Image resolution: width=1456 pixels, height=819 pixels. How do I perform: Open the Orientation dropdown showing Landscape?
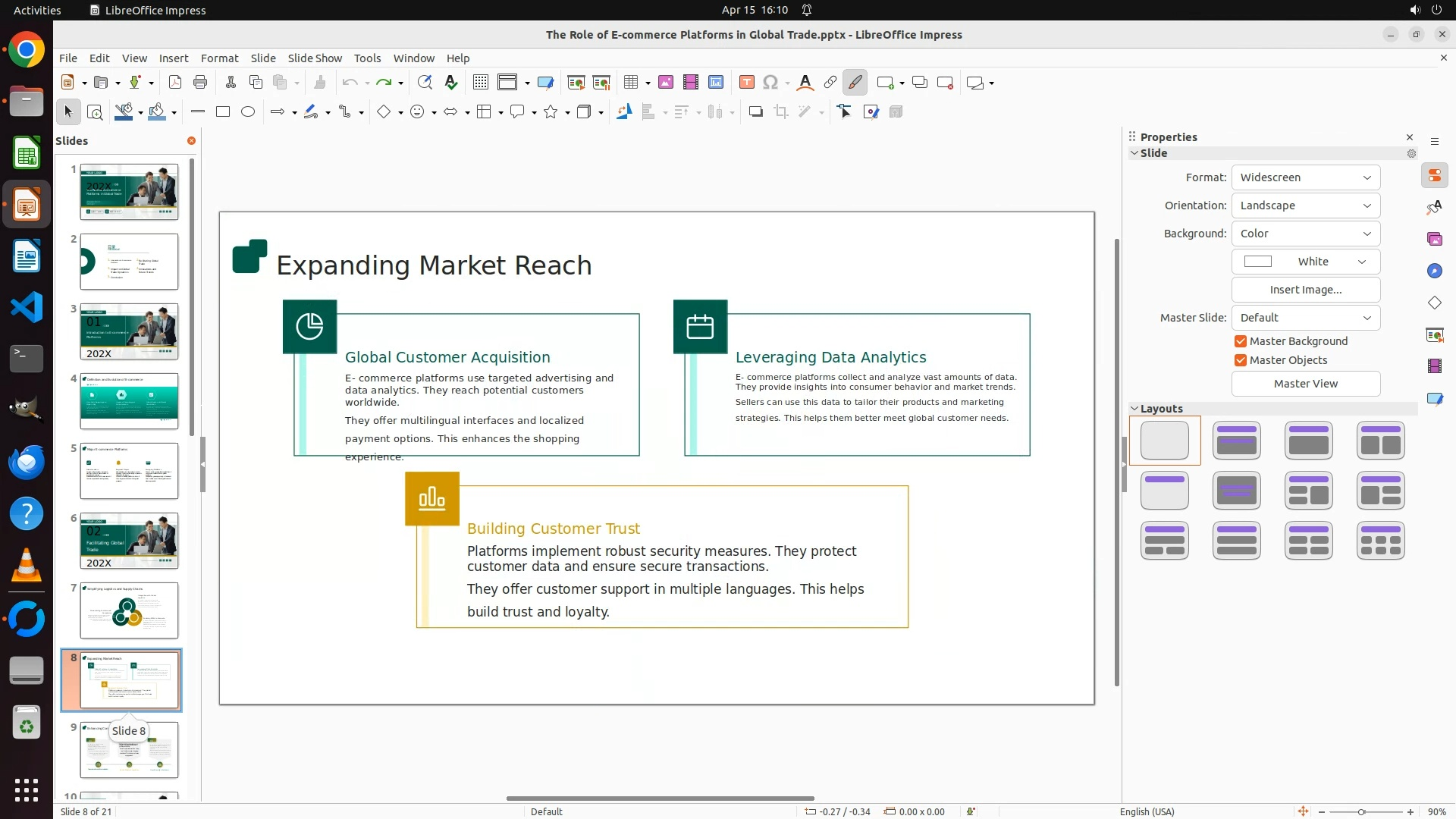tap(1305, 206)
